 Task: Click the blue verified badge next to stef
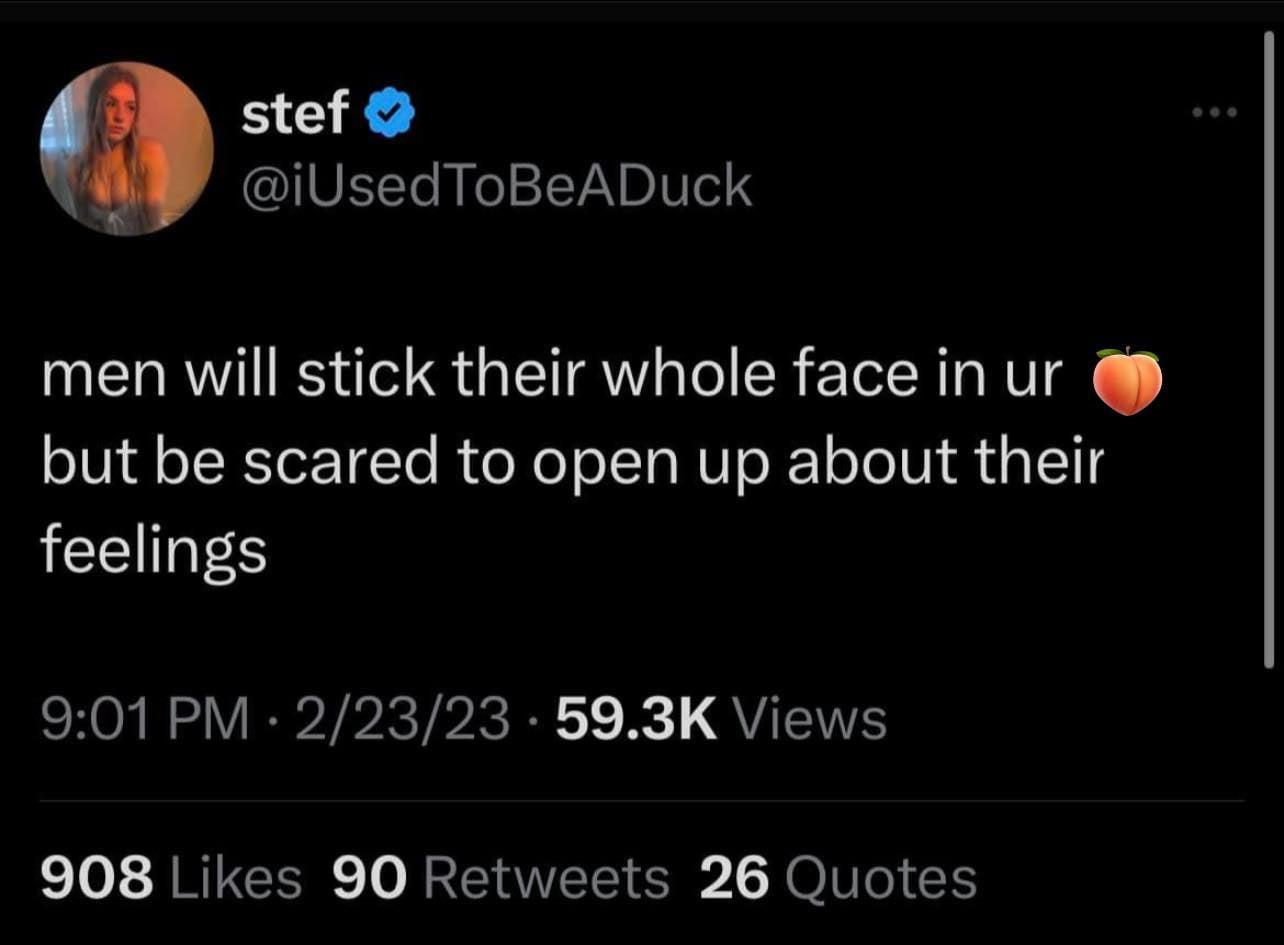click(390, 112)
